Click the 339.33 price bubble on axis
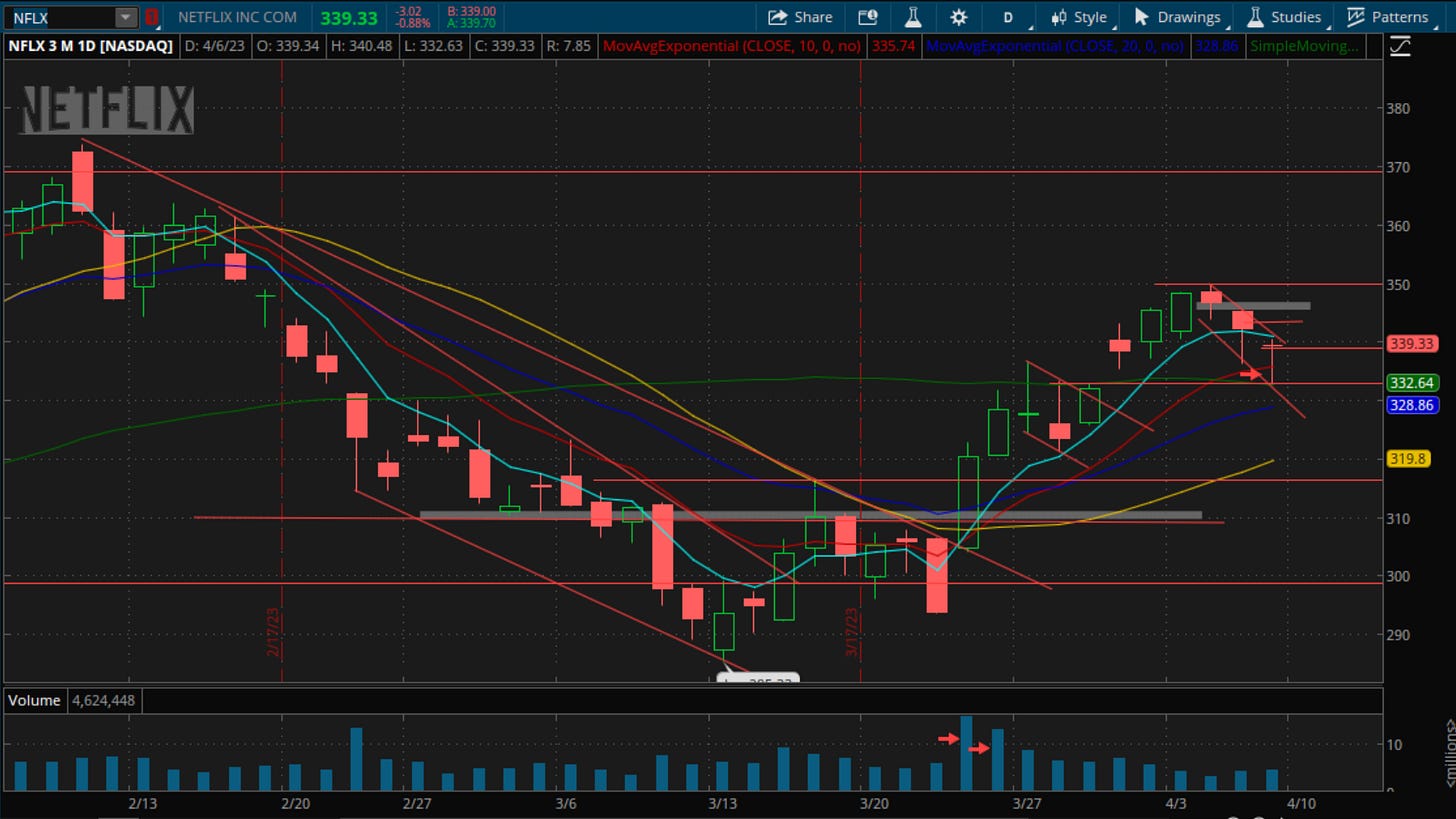This screenshot has width=1456, height=819. (1413, 343)
